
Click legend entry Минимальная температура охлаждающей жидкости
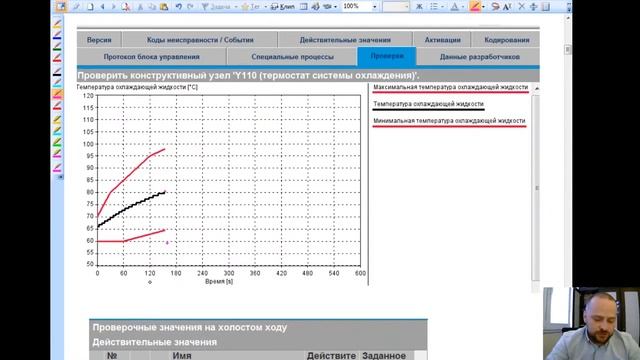click(x=449, y=121)
